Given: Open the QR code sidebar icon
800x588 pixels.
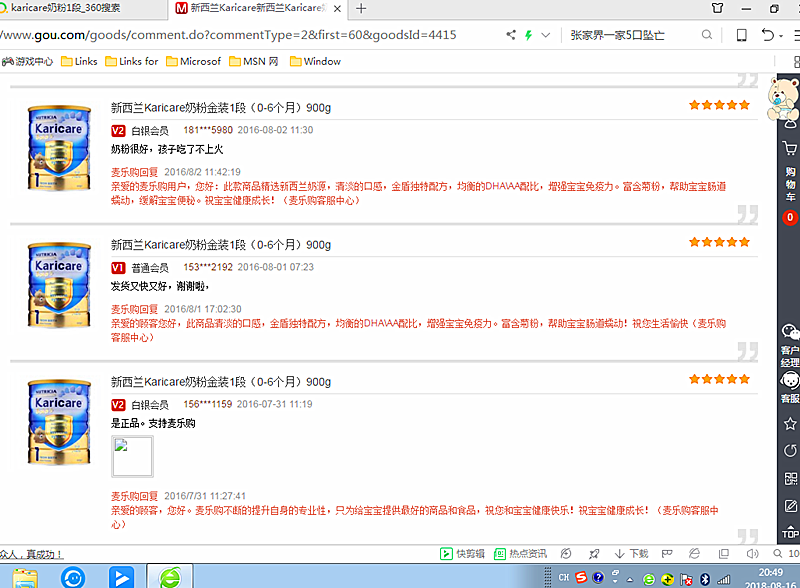Looking at the screenshot, I should [790, 478].
